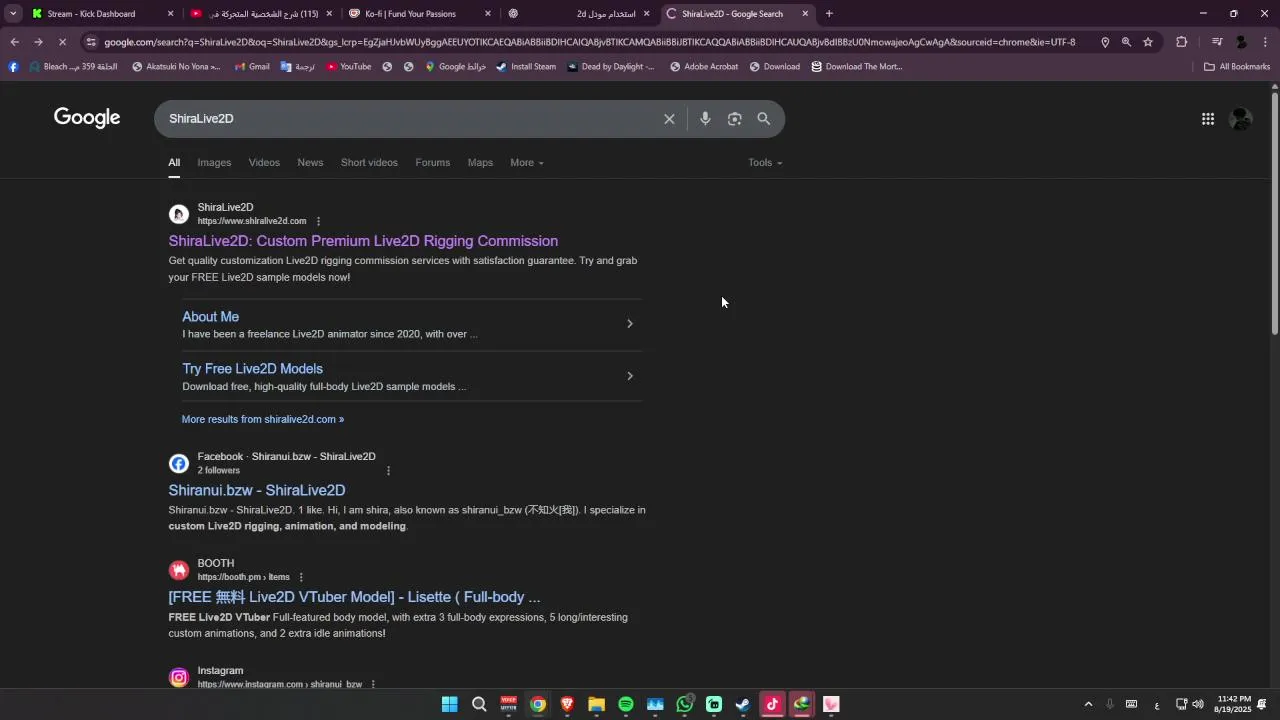Open the Facebook bookmark icon
This screenshot has width=1280, height=720.
coord(13,67)
